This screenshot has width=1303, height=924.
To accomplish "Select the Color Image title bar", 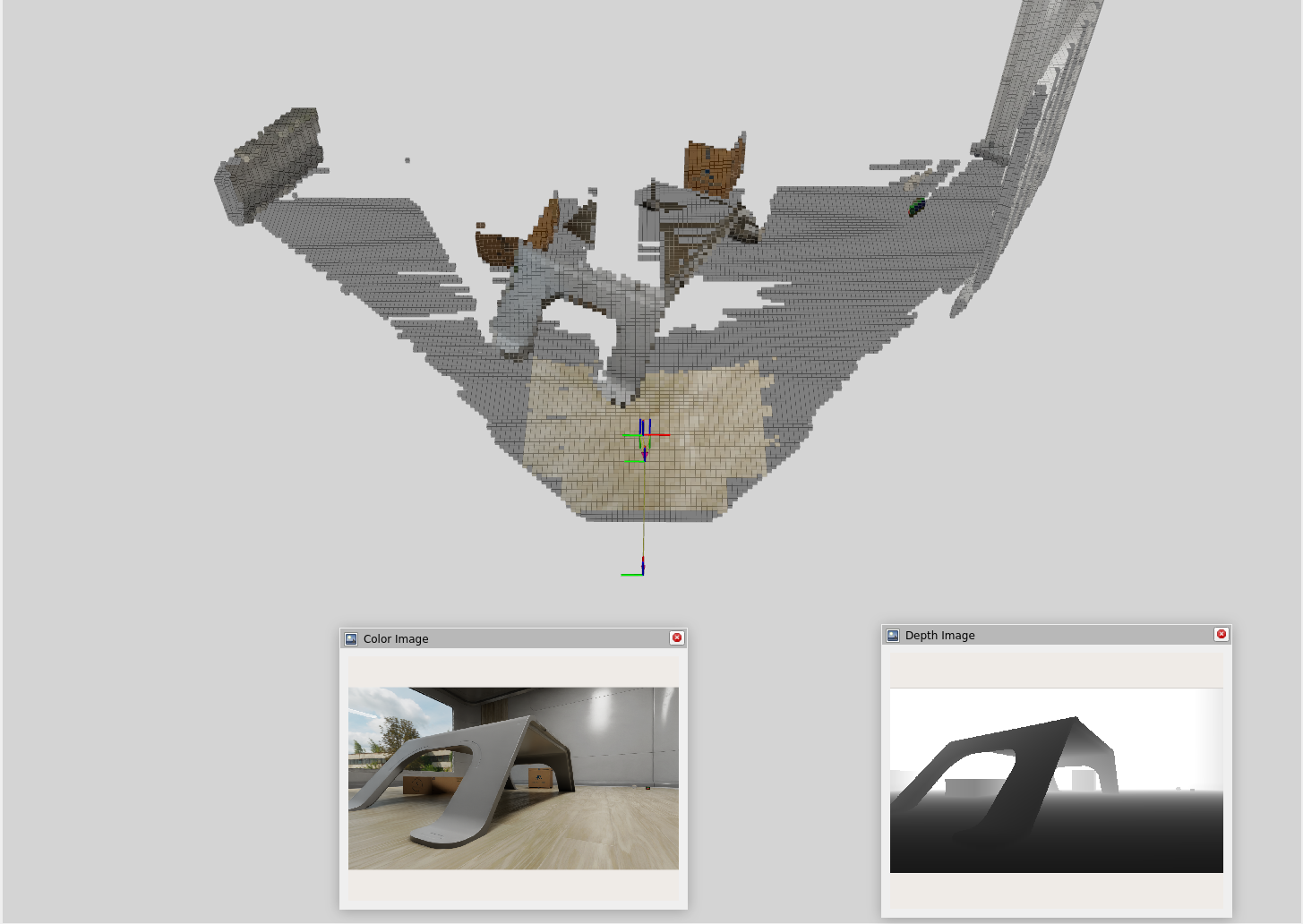I will pyautogui.click(x=510, y=639).
